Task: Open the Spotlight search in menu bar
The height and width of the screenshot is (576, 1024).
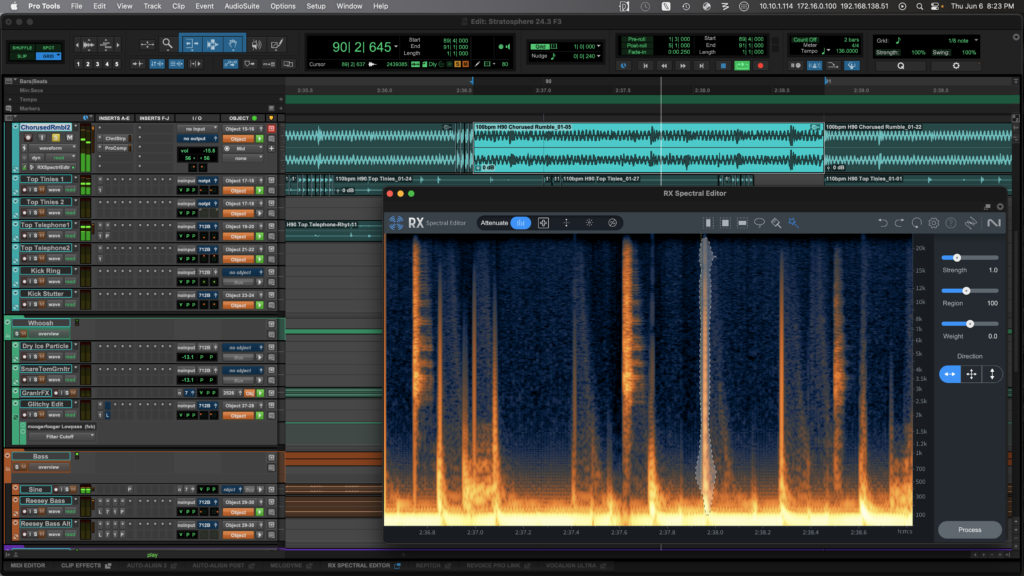Action: pos(919,6)
